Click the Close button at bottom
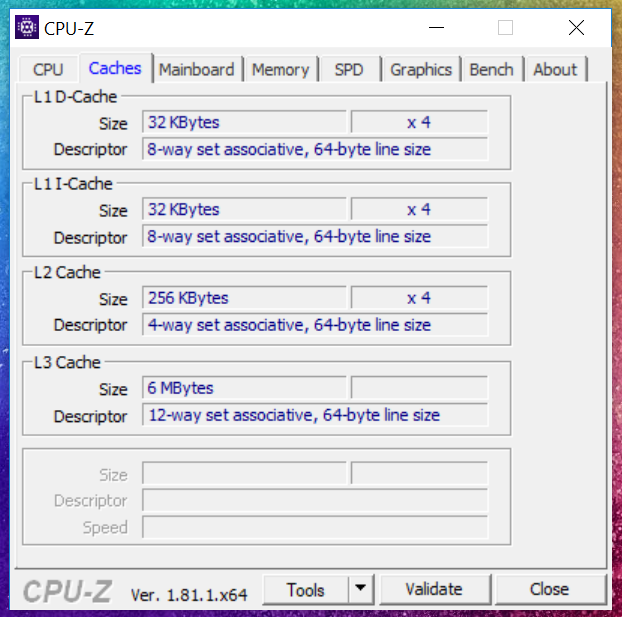This screenshot has height=617, width=622. point(550,589)
